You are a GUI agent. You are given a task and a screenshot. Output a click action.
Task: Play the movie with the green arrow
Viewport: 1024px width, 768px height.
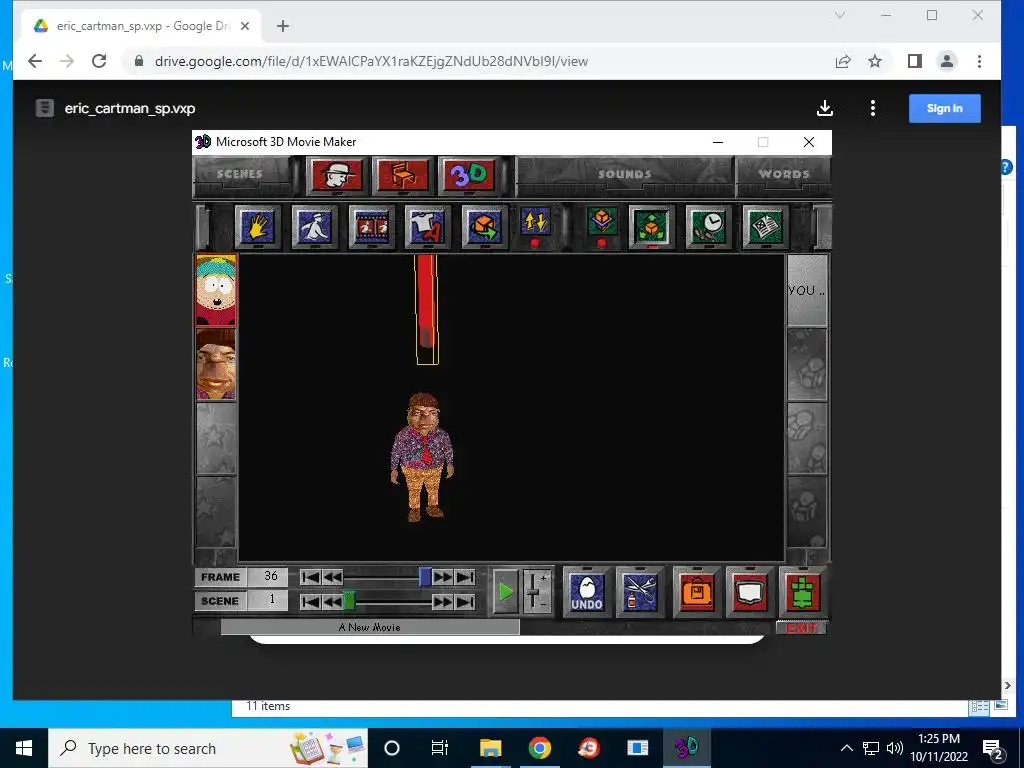point(505,592)
